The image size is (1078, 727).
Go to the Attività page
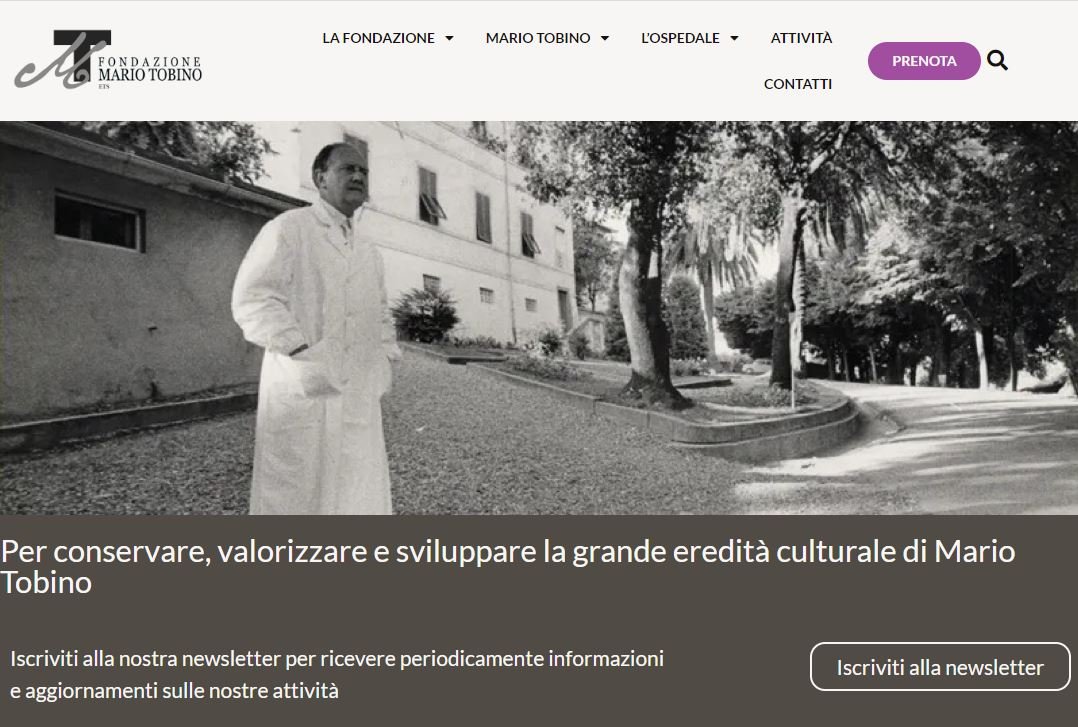click(x=801, y=38)
